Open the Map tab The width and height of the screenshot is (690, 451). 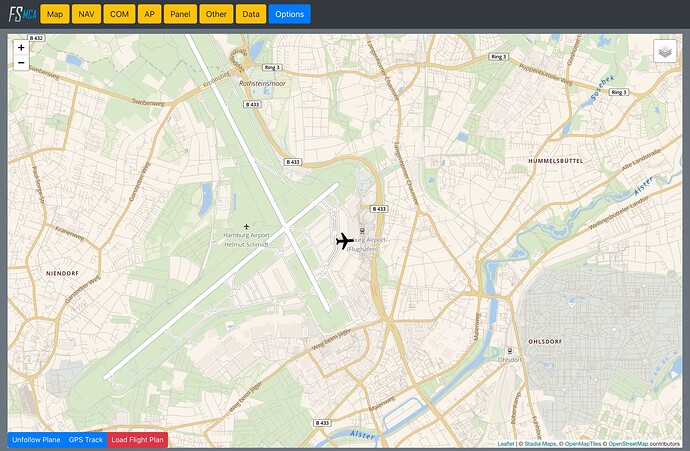click(55, 14)
